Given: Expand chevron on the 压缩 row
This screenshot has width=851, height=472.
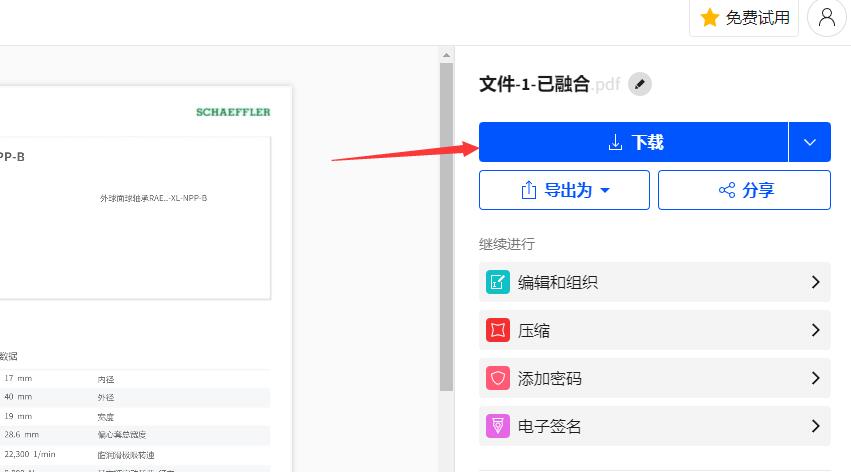Looking at the screenshot, I should tap(815, 330).
